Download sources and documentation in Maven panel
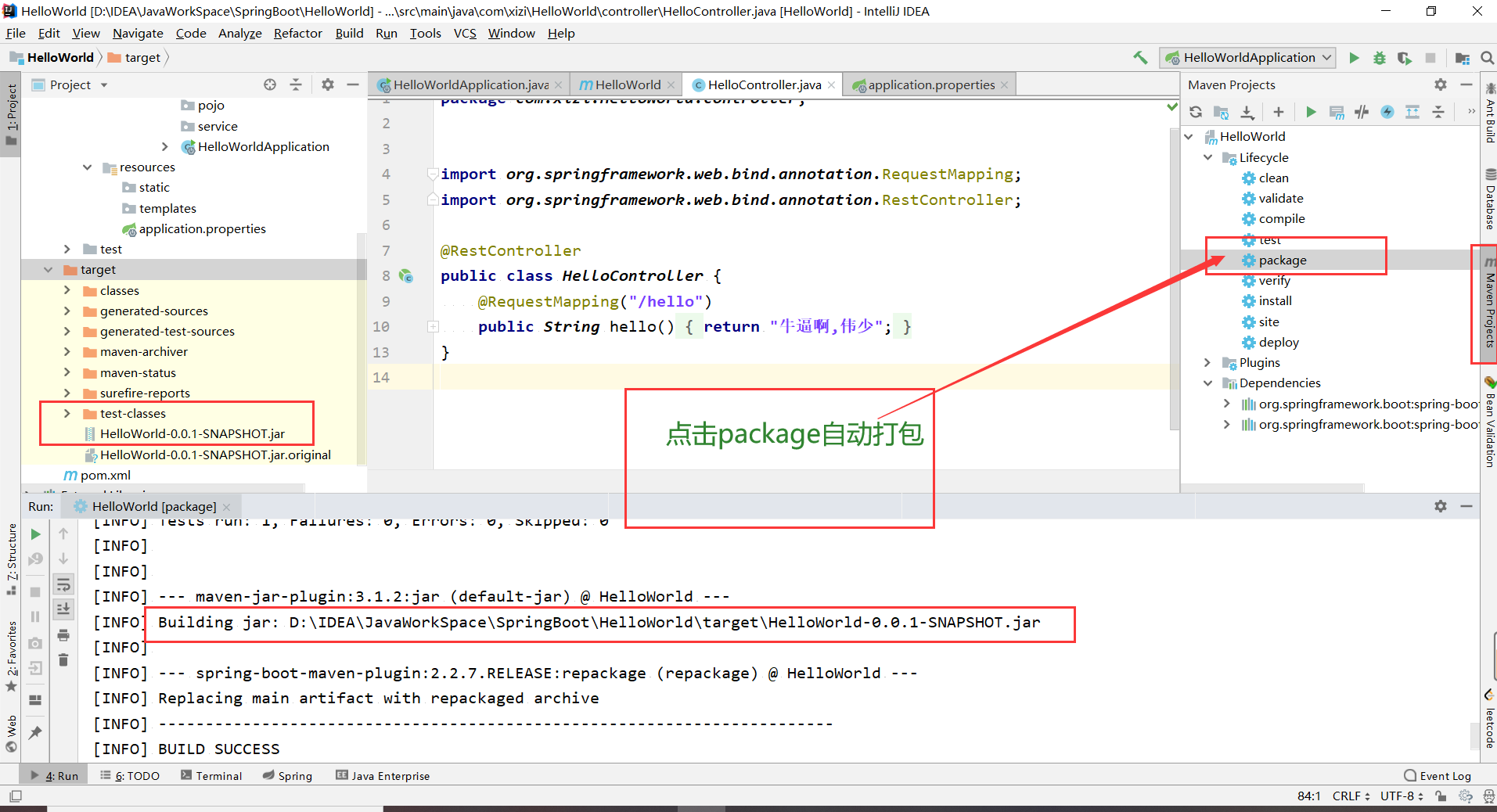This screenshot has height=812, width=1497. tap(1247, 112)
